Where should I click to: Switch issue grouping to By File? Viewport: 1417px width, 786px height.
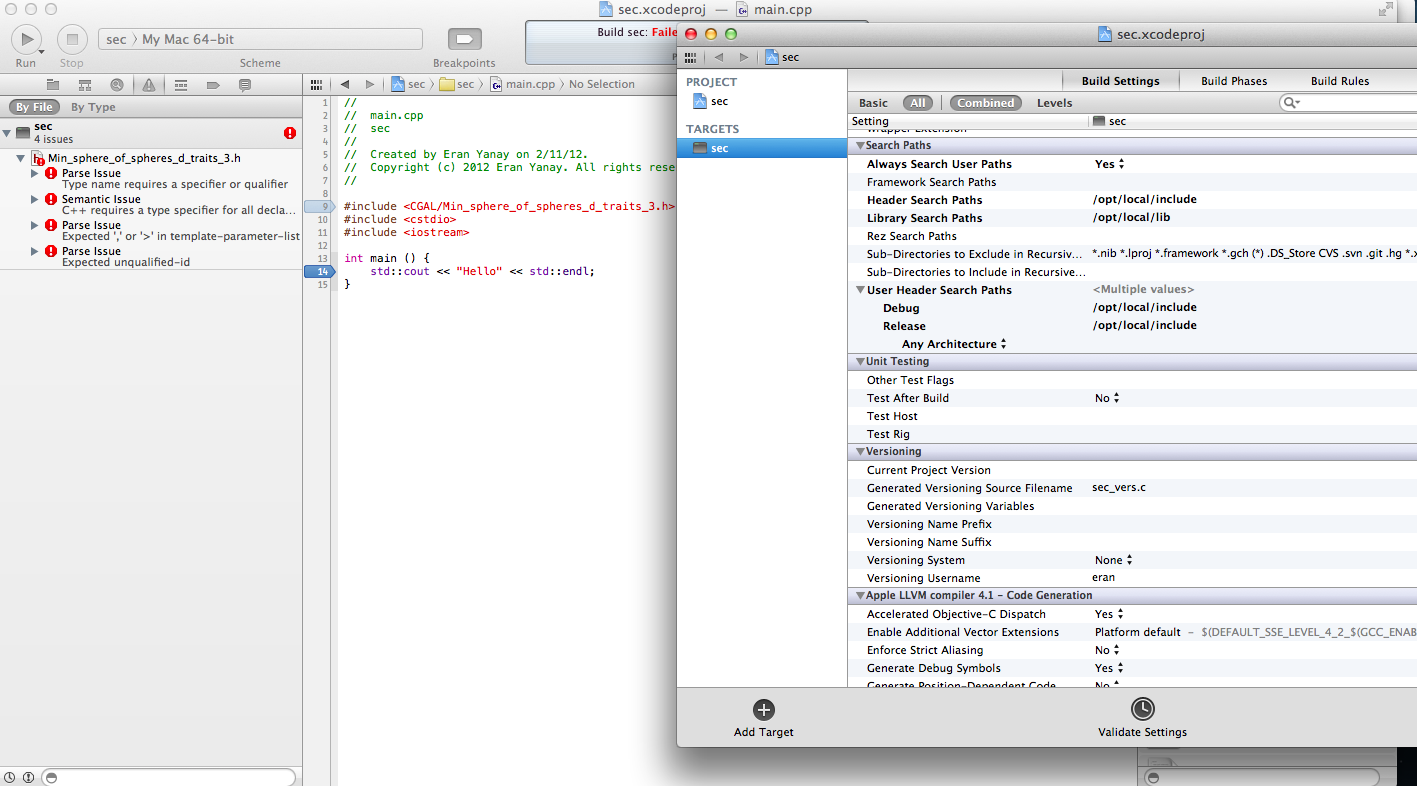point(34,107)
